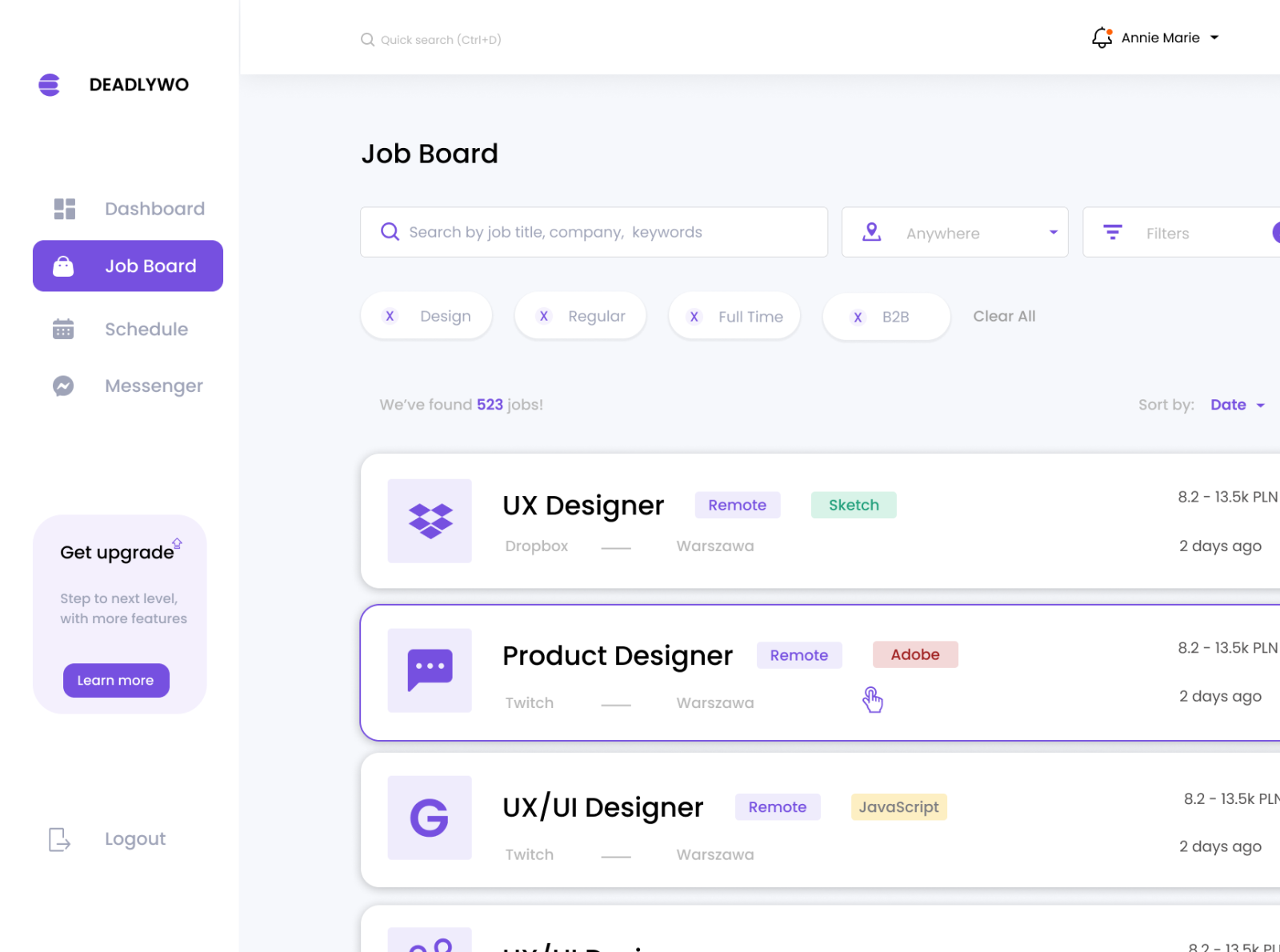Open the Sort by Date dropdown
Image resolution: width=1280 pixels, height=952 pixels.
(x=1237, y=405)
